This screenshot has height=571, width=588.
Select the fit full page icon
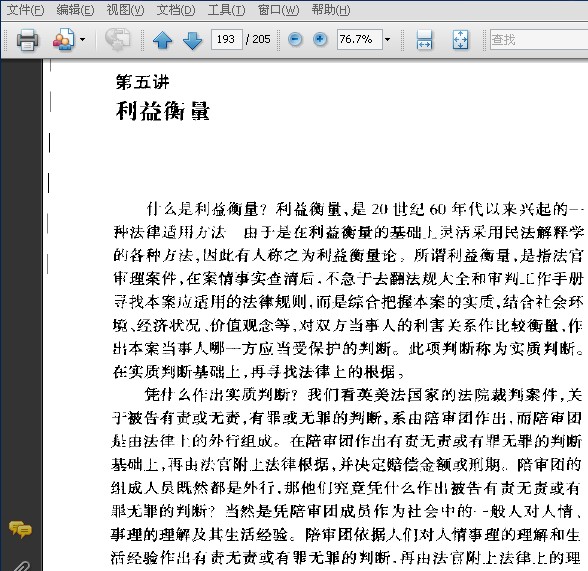(460, 39)
